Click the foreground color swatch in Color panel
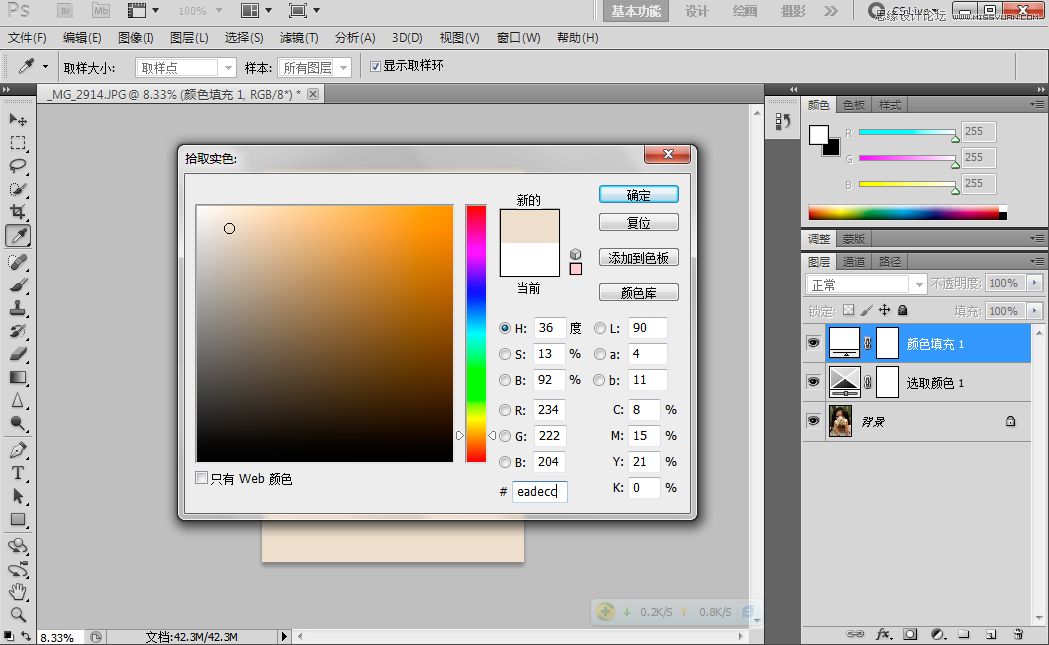Screen dimensions: 1049x645 point(819,134)
